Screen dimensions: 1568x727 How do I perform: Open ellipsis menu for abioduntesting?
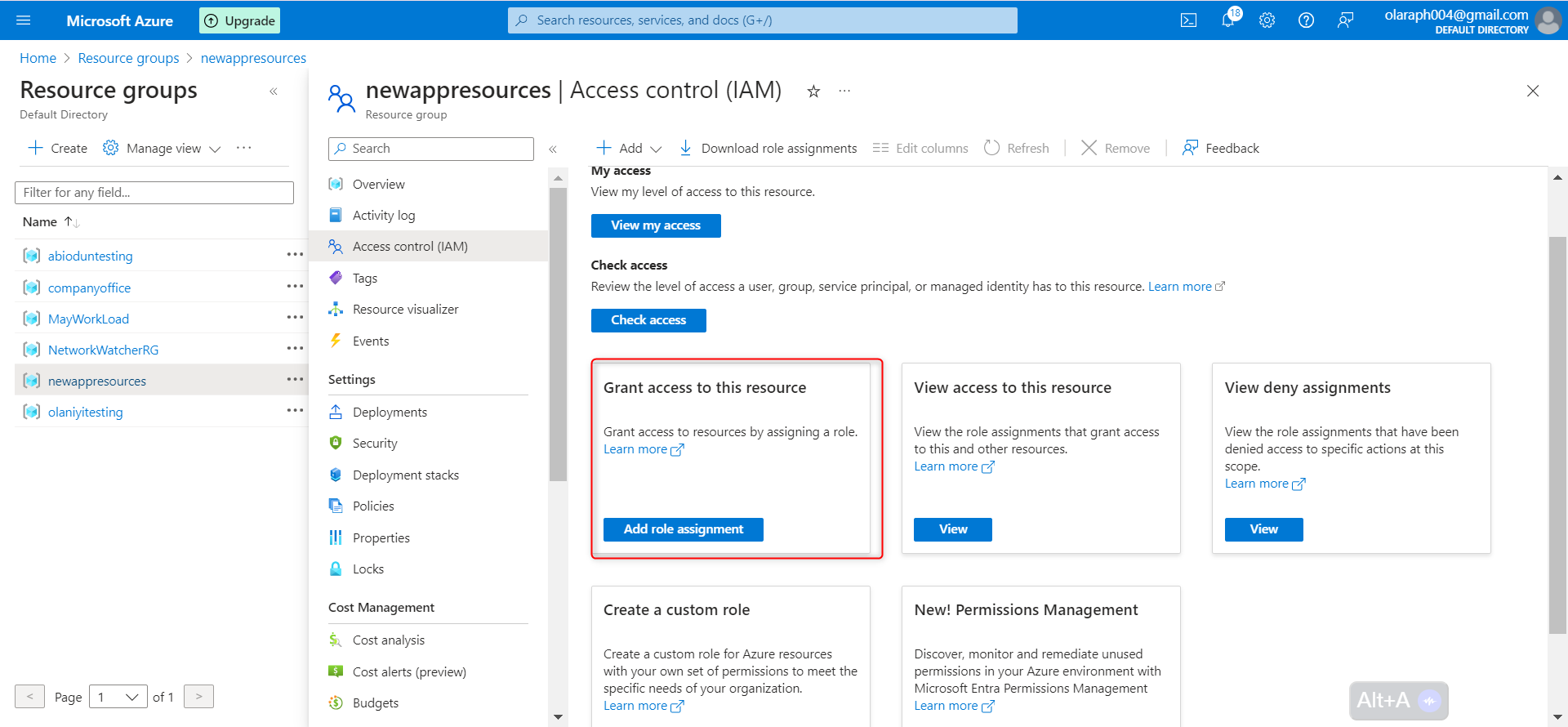pyautogui.click(x=295, y=255)
